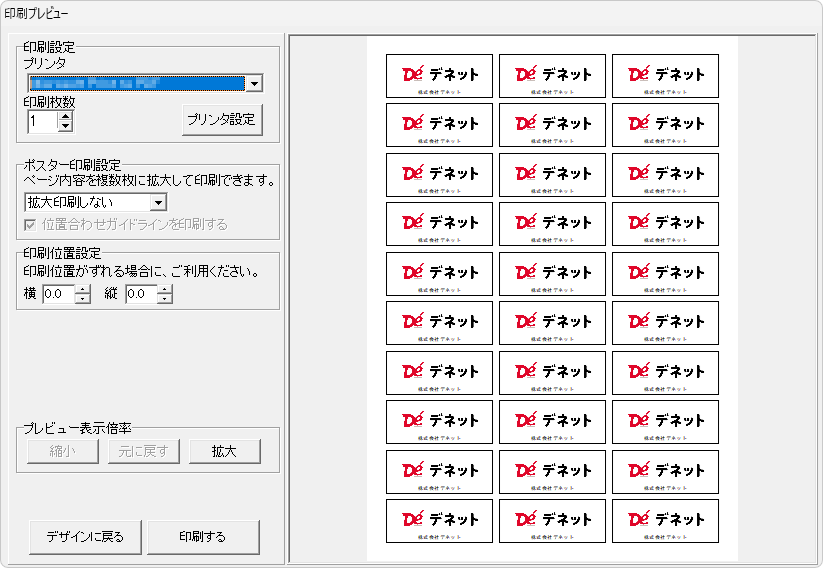This screenshot has height=568, width=823.
Task: Increase the 印刷枚数 copy count with up arrow
Action: click(x=65, y=117)
